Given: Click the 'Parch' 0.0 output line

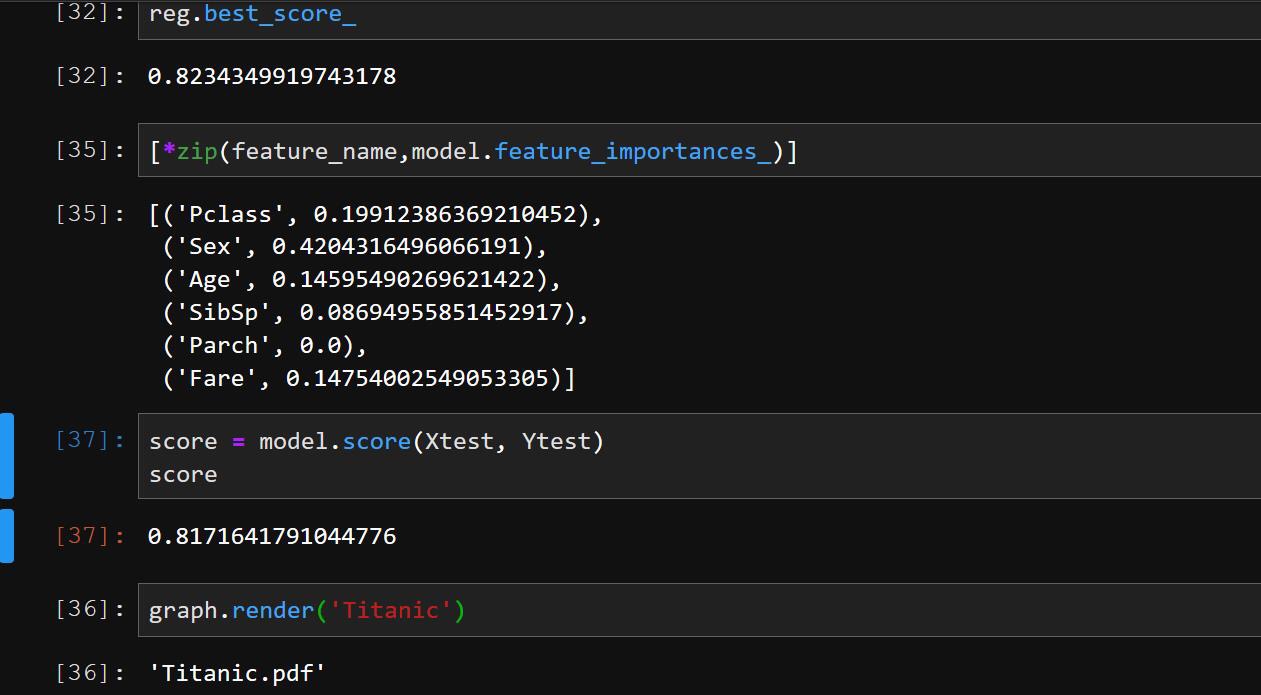Looking at the screenshot, I should click(x=265, y=346).
